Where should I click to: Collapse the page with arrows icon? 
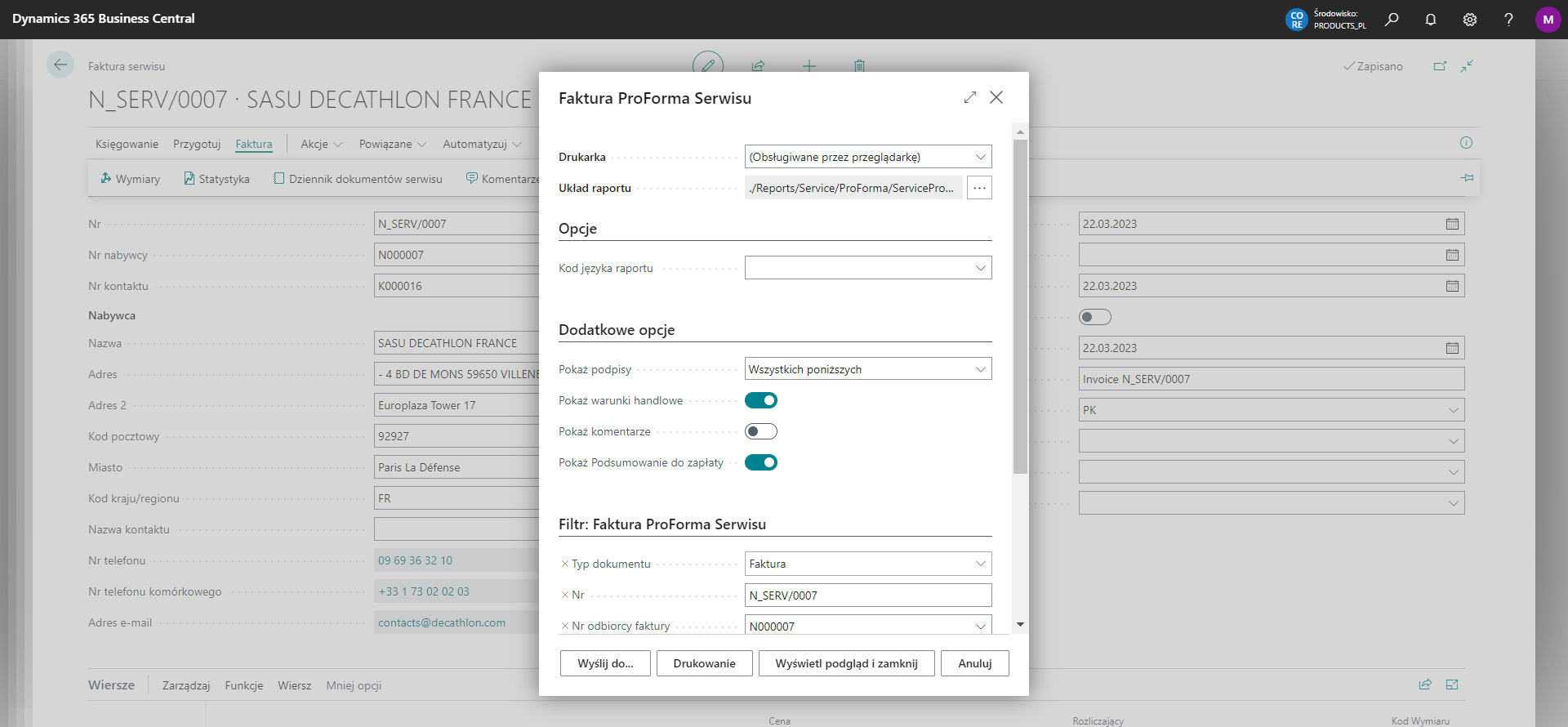(x=1467, y=66)
